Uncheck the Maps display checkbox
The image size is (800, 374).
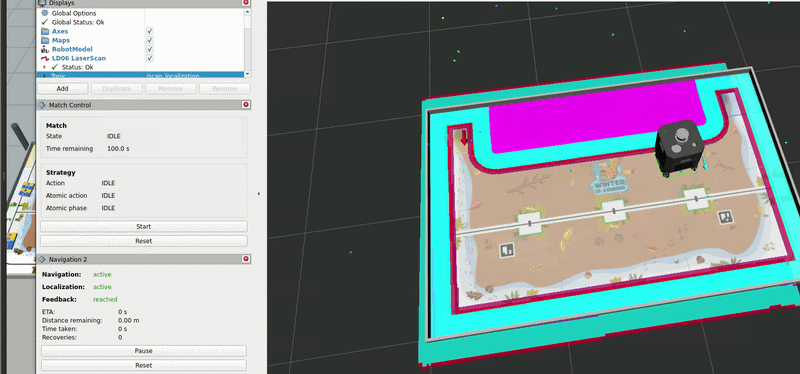coord(149,40)
